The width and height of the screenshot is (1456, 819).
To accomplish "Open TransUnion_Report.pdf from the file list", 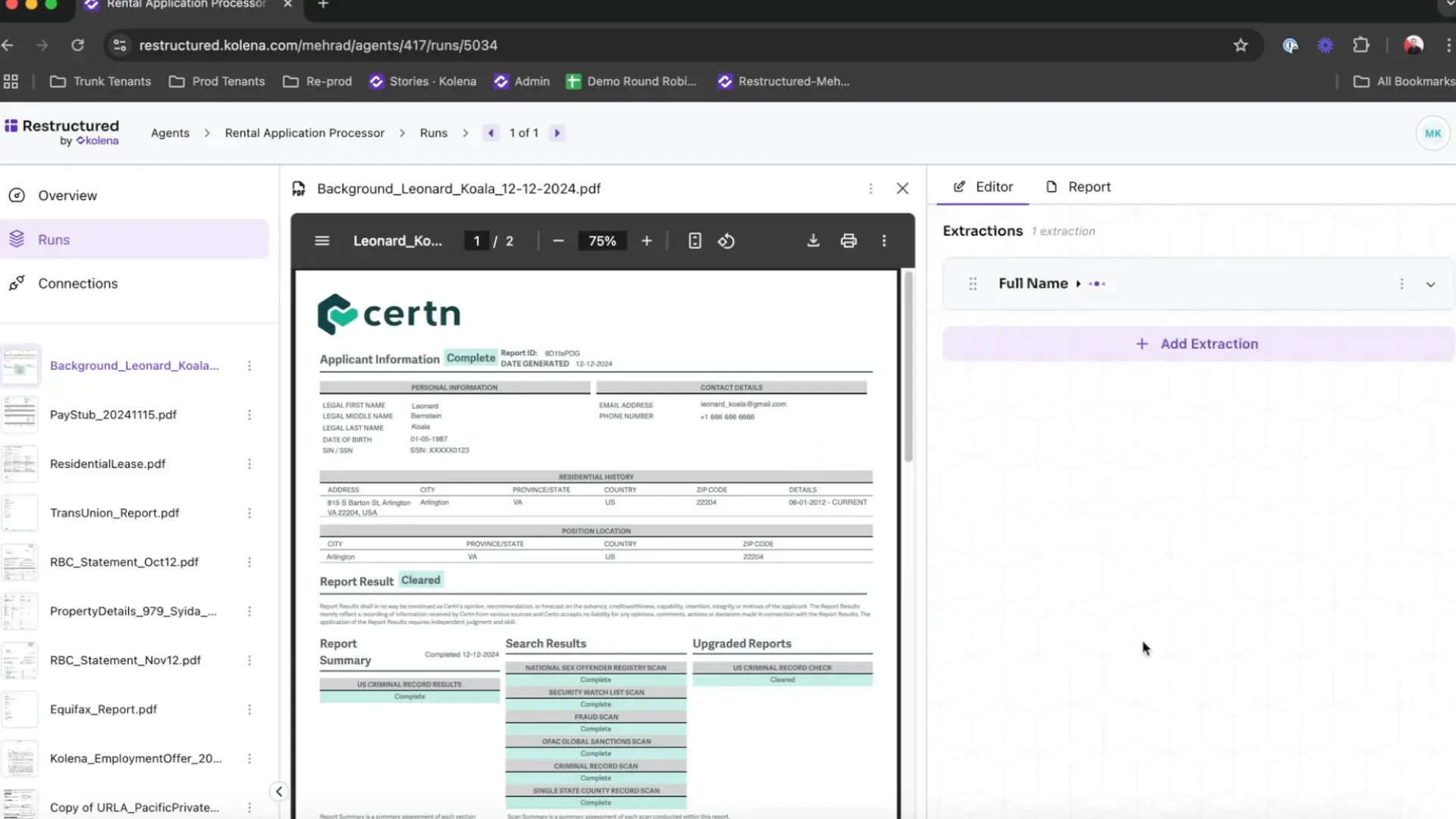I will (114, 513).
